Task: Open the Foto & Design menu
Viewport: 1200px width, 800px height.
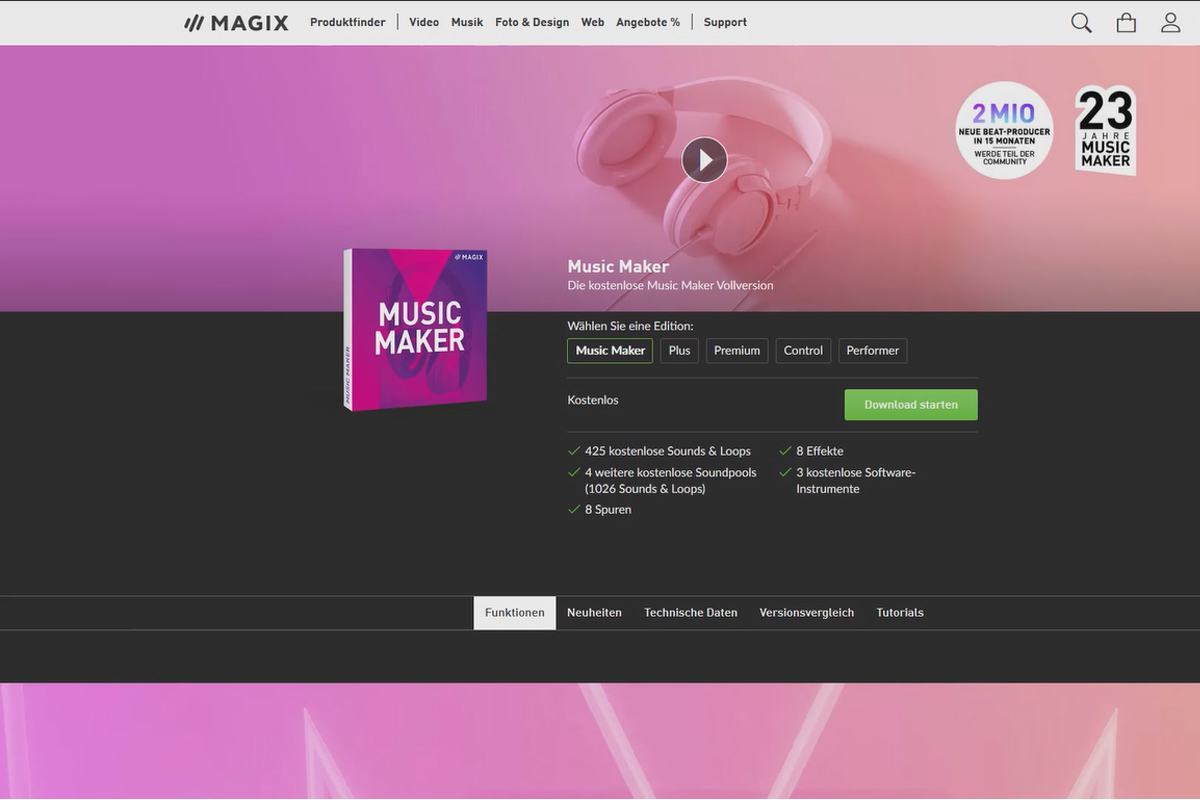Action: point(532,22)
